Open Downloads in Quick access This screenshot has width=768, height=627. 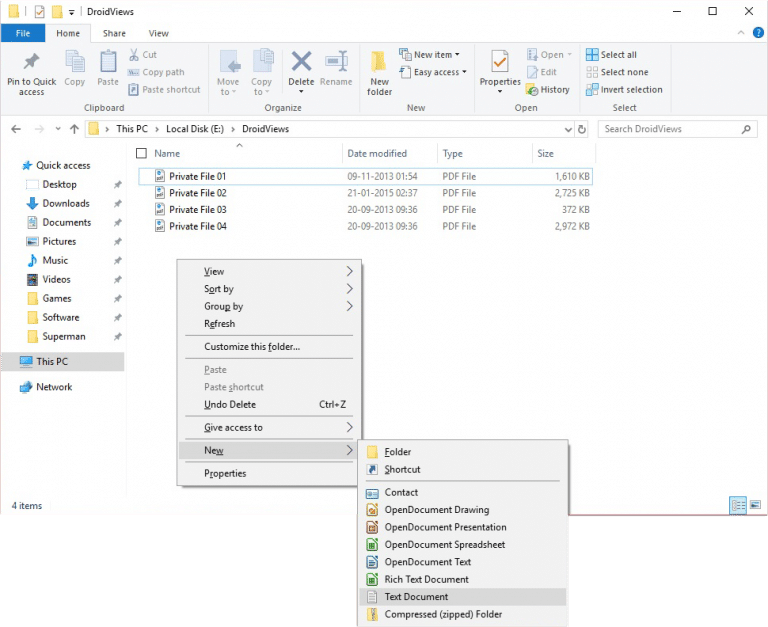(x=66, y=203)
